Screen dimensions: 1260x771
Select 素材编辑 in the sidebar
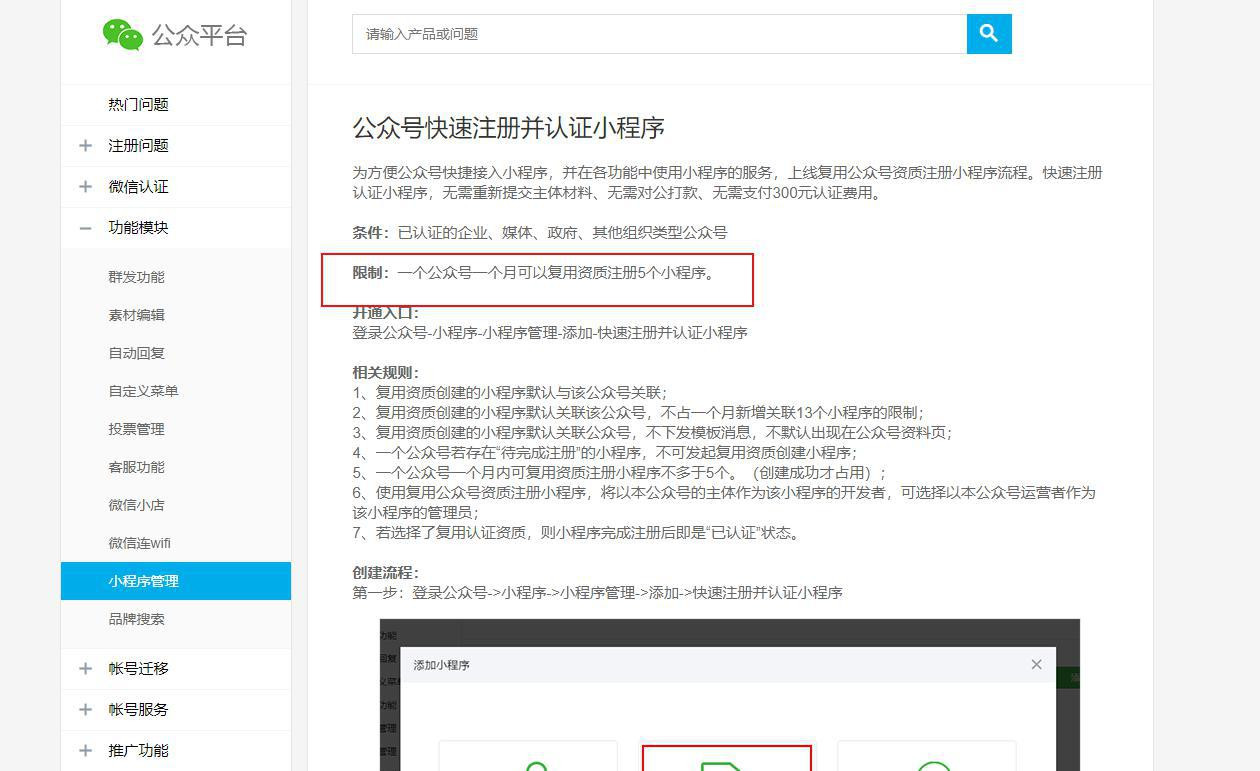coord(136,315)
